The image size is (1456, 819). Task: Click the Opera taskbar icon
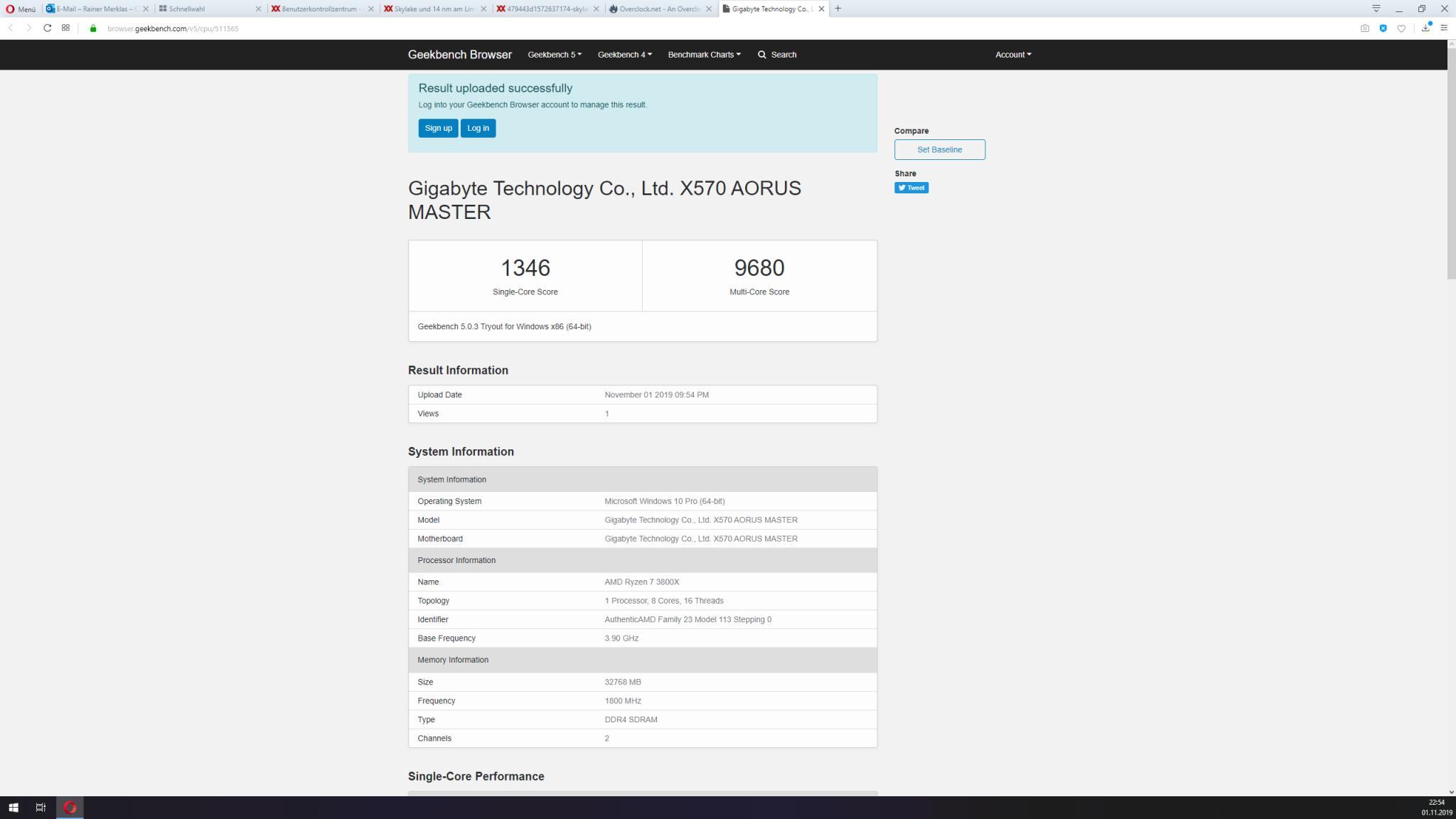[x=70, y=807]
